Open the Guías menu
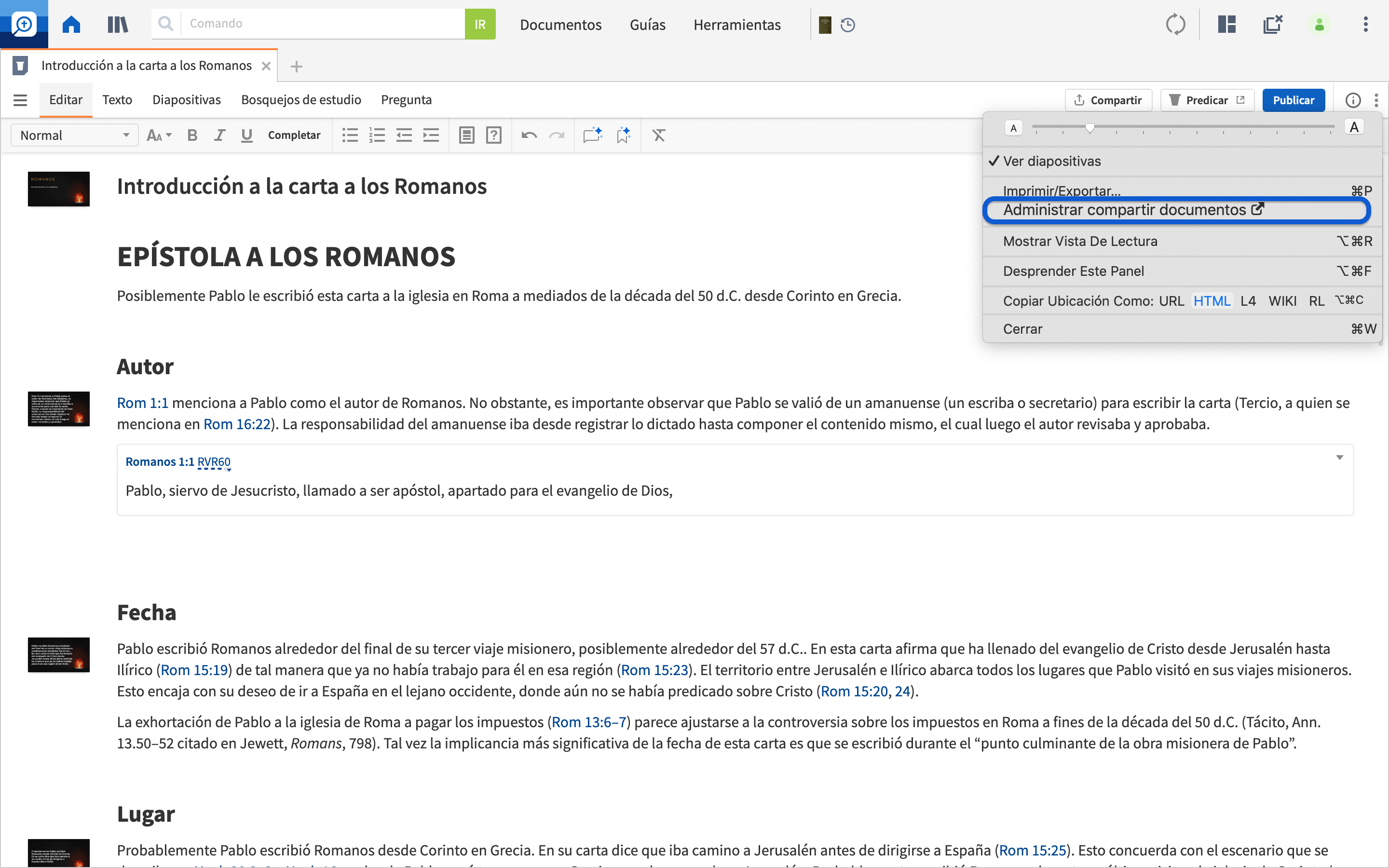Screen dimensions: 1389x868 point(647,25)
